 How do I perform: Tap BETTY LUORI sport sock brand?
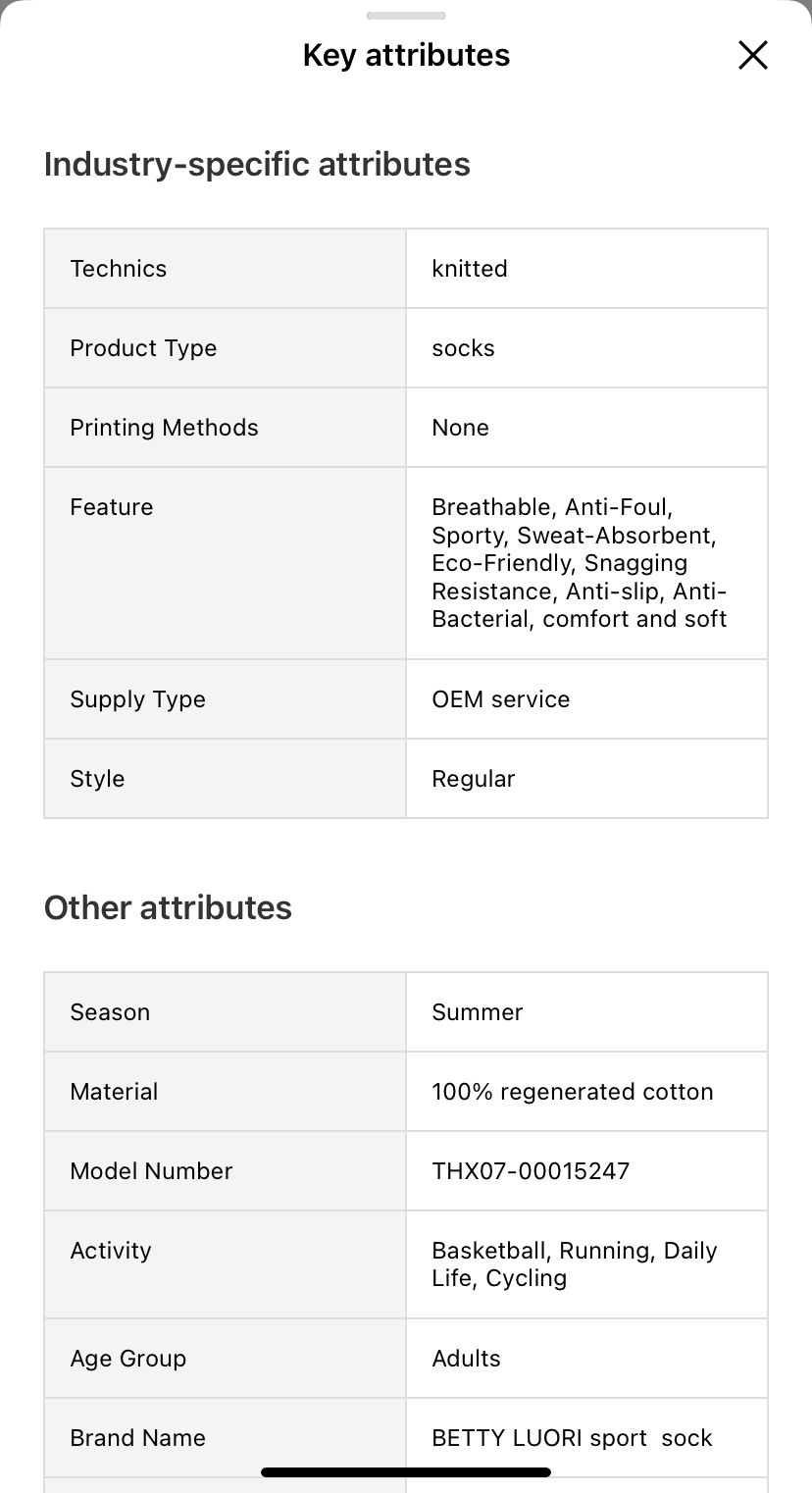pos(572,1438)
